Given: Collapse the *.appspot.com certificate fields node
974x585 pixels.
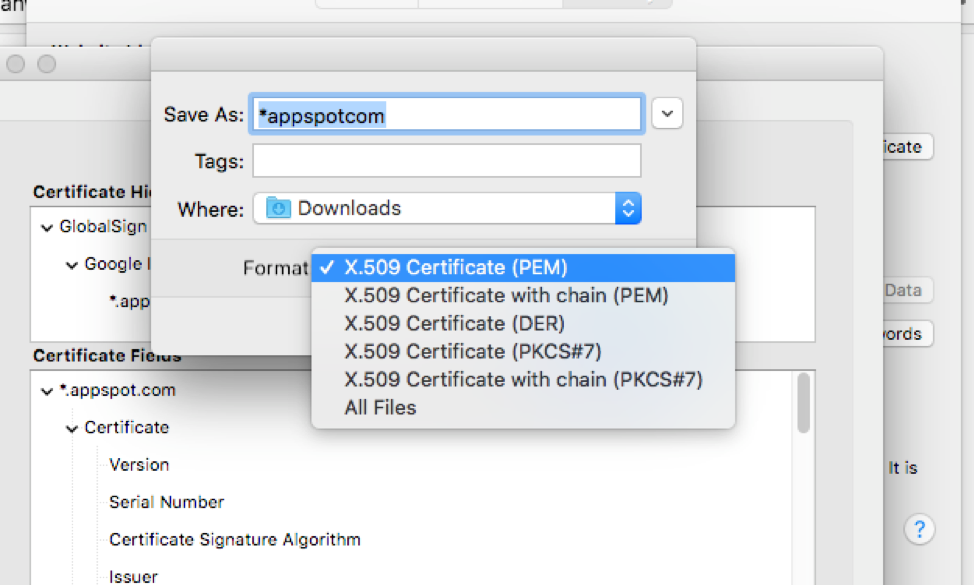Looking at the screenshot, I should [46, 391].
